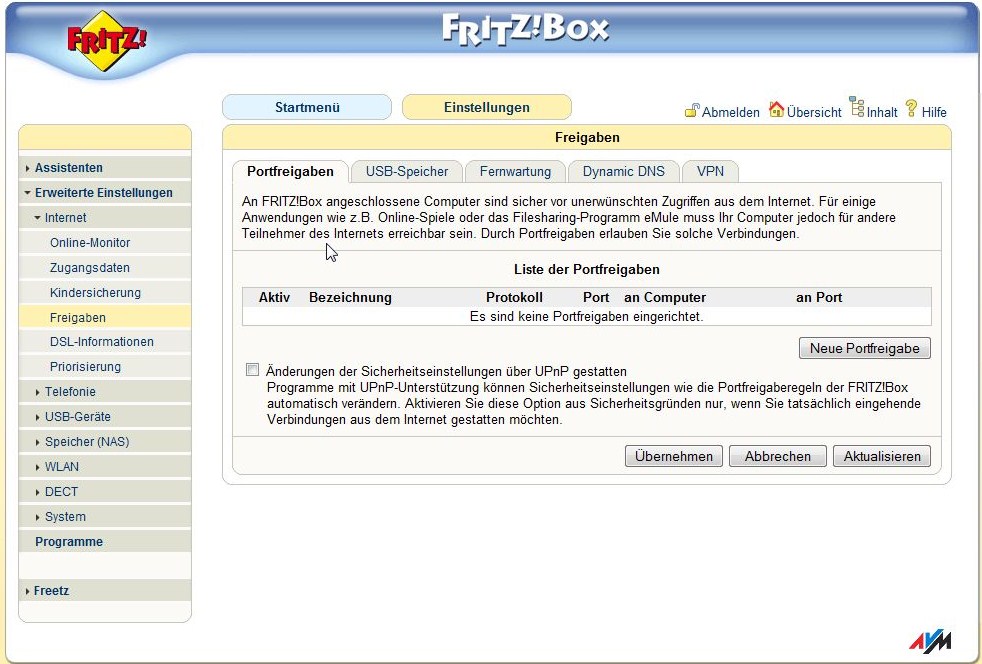Click the FRITZ! logo at top left

point(106,40)
